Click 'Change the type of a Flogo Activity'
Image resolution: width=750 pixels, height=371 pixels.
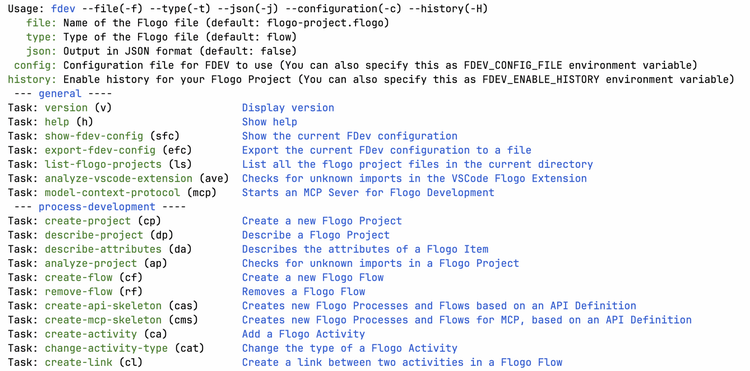coord(350,348)
